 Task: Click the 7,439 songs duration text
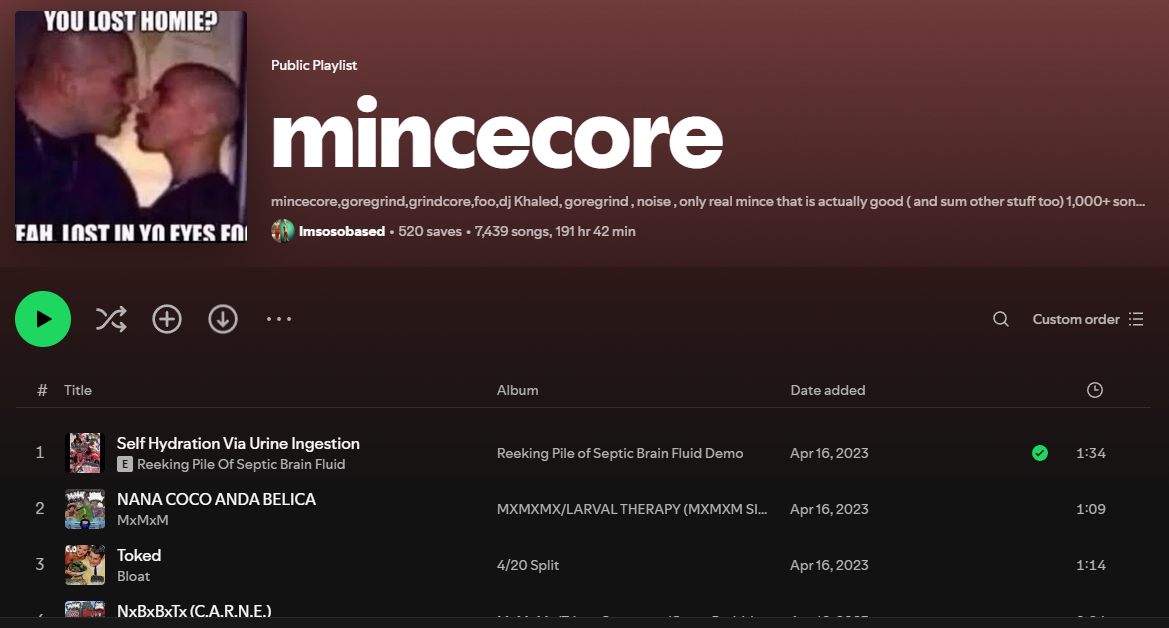point(555,231)
